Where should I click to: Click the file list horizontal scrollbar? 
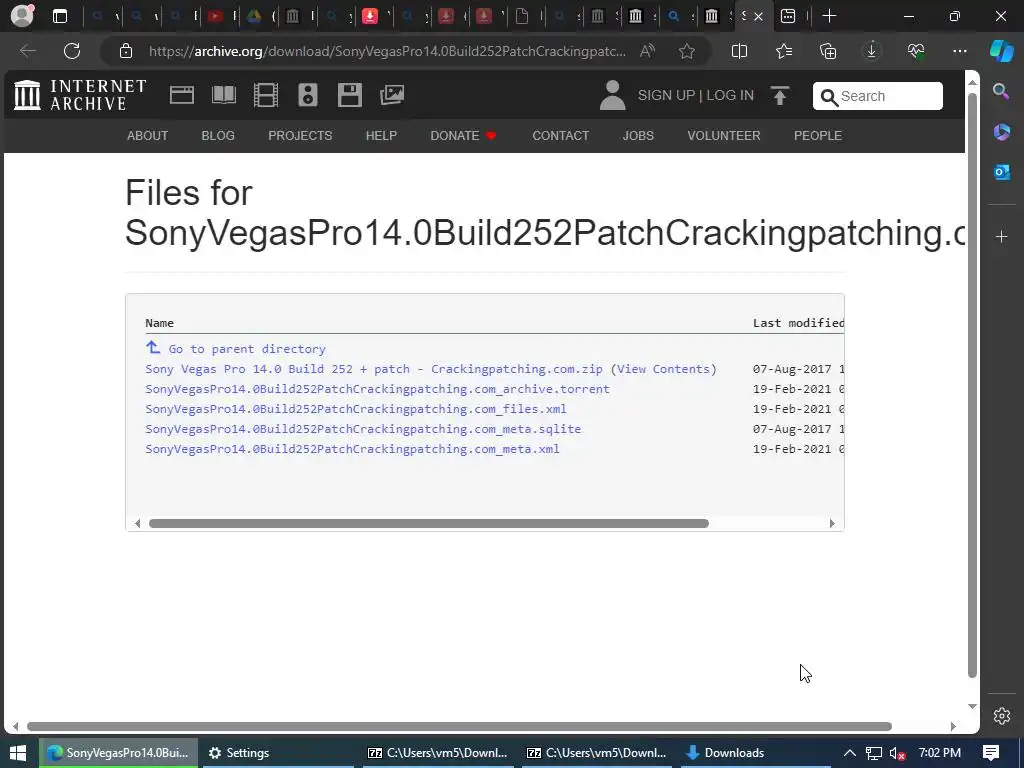pyautogui.click(x=428, y=523)
